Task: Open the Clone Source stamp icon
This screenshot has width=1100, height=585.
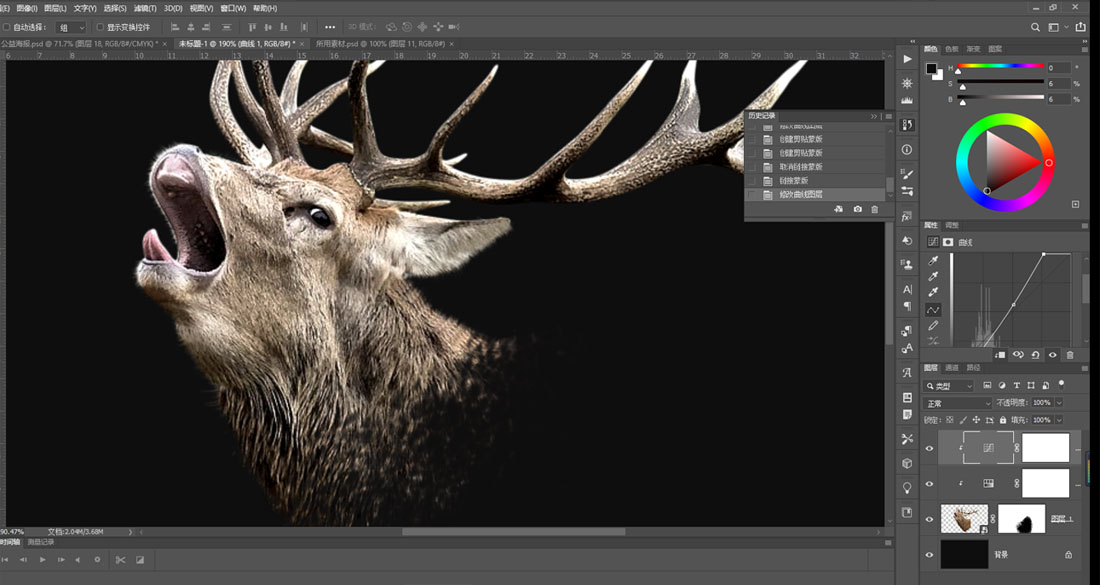Action: 908,264
